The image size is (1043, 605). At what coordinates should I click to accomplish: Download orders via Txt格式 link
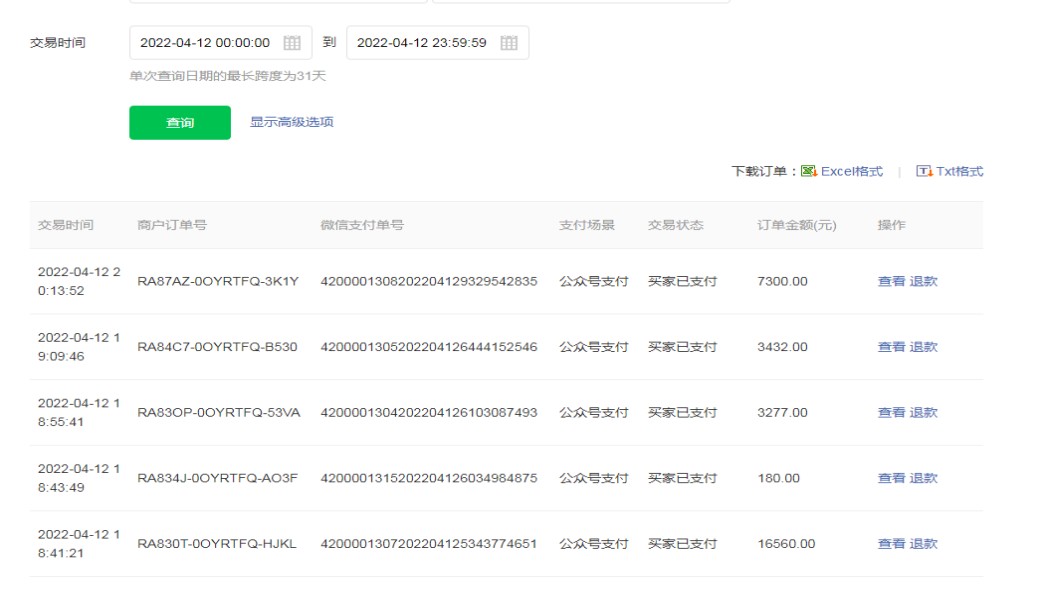pyautogui.click(x=960, y=171)
